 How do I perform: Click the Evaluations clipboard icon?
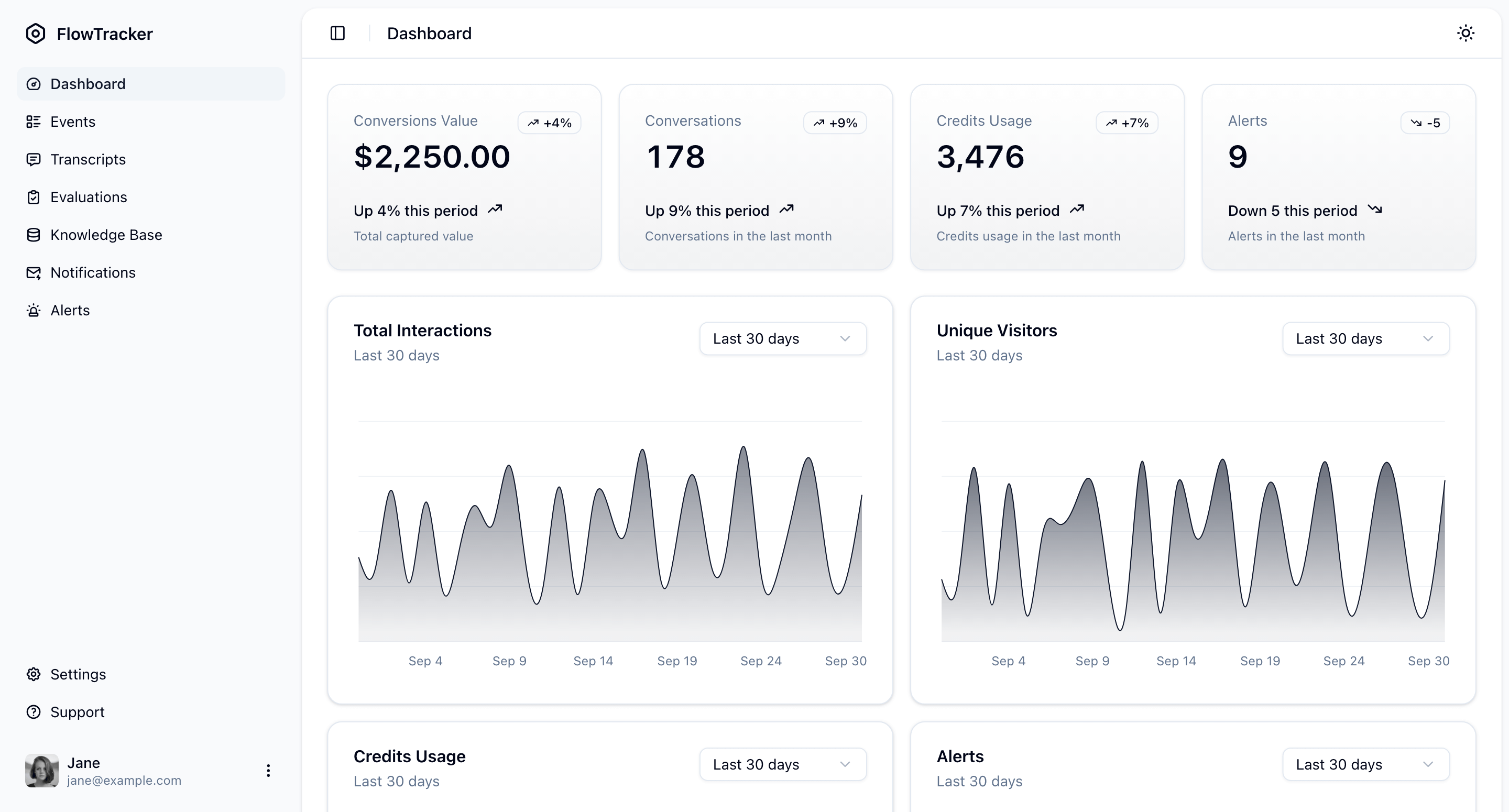pyautogui.click(x=34, y=197)
